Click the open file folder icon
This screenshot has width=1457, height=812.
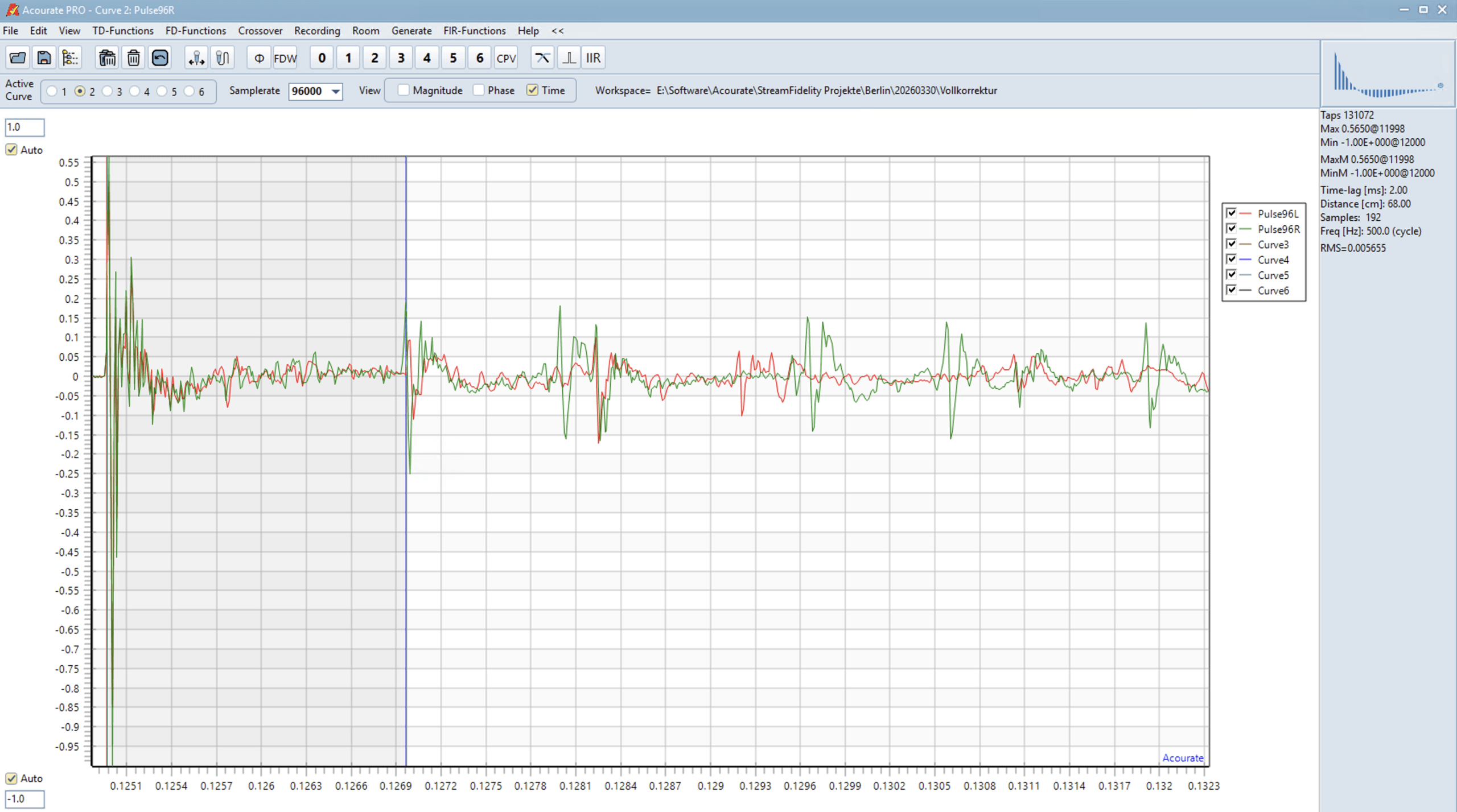point(18,58)
